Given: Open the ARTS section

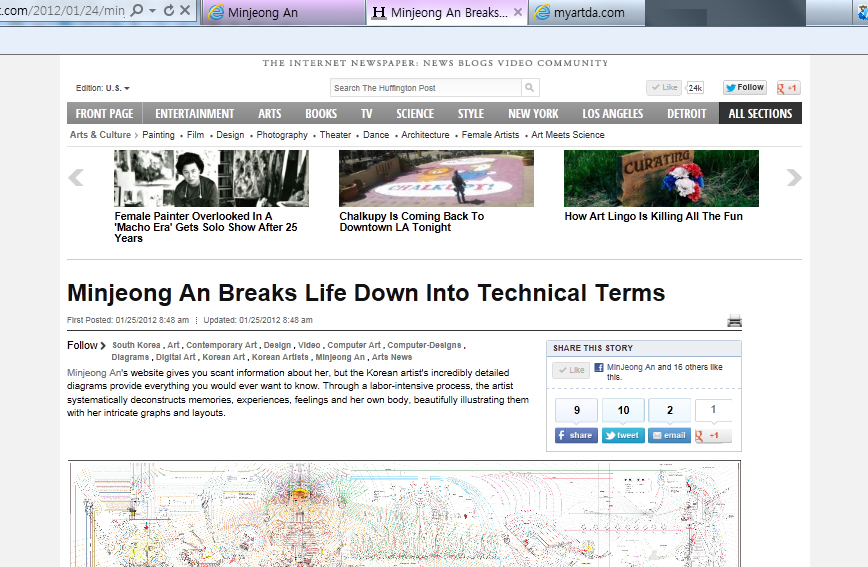Looking at the screenshot, I should point(270,114).
